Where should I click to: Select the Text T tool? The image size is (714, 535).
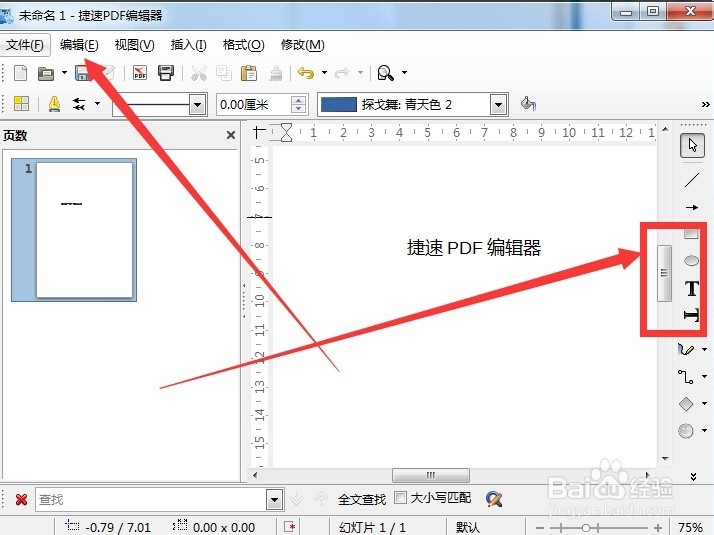pyautogui.click(x=692, y=288)
